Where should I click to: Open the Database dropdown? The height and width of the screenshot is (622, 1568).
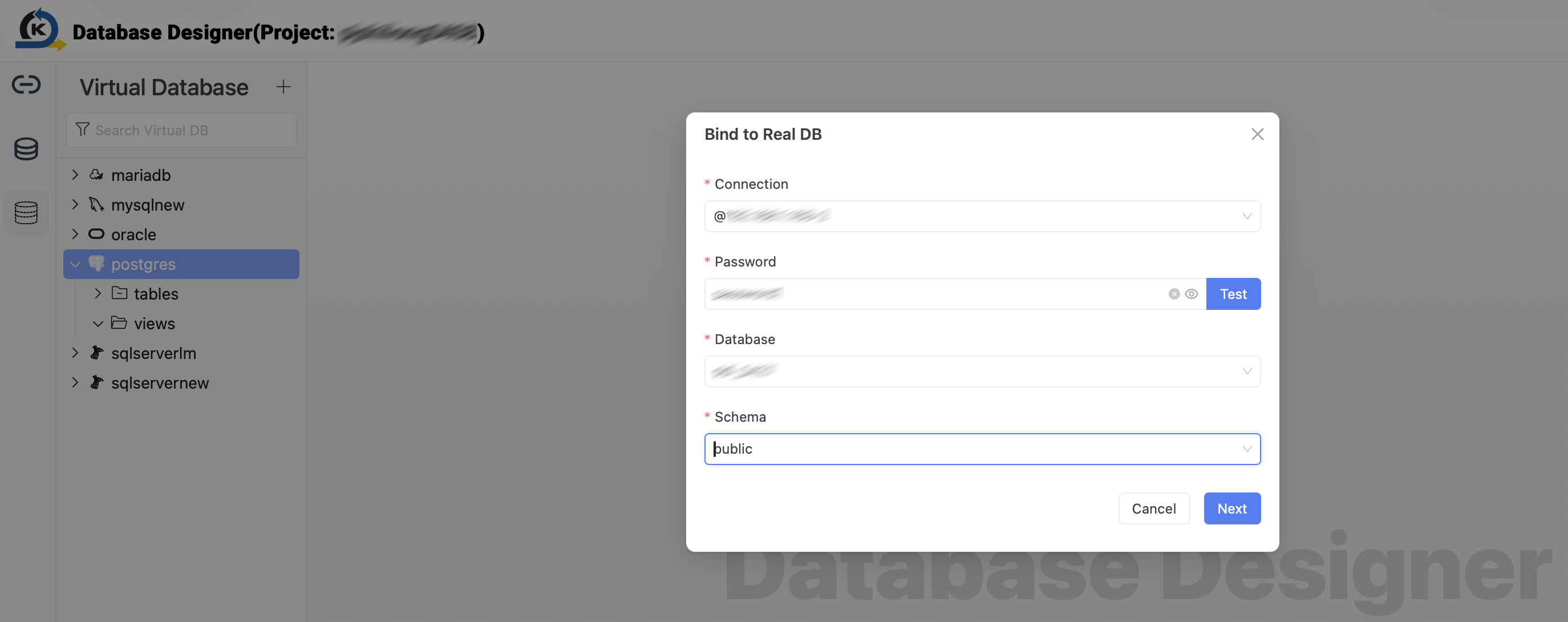982,371
